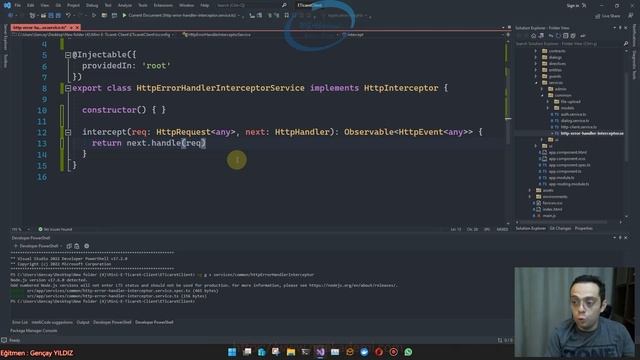Collapse the common folder
640x360 pixels.
542,96
